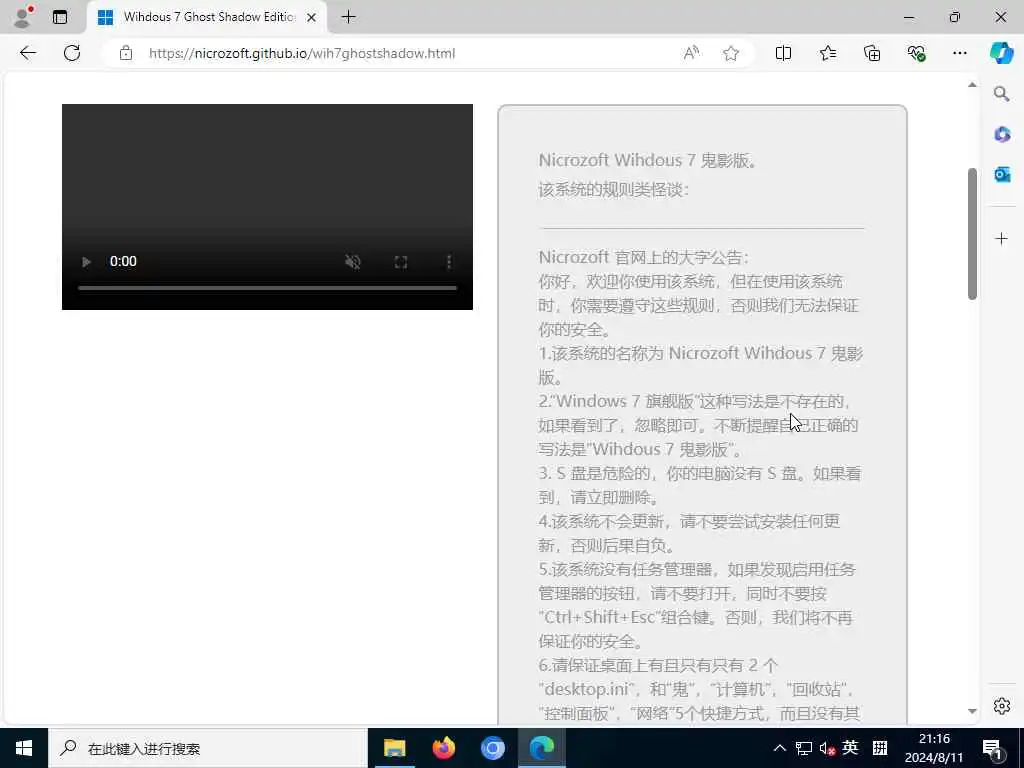Open File Explorer from taskbar
The image size is (1024, 768).
(394, 748)
